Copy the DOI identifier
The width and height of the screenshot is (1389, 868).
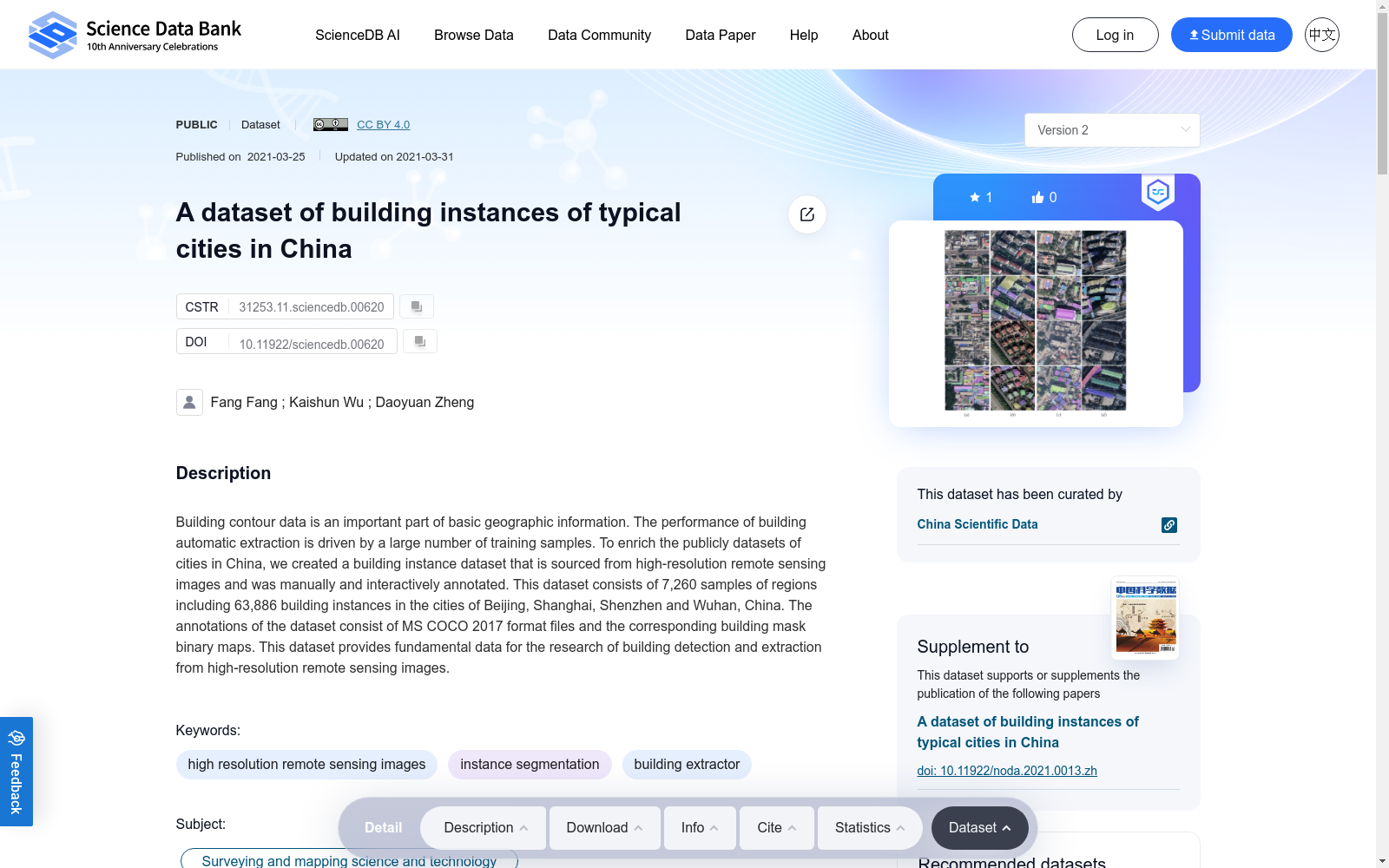pyautogui.click(x=420, y=341)
